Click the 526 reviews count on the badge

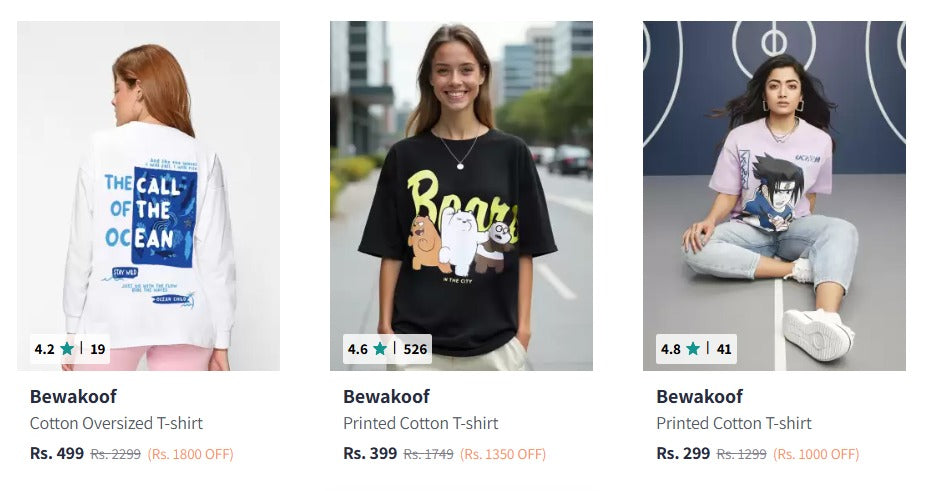tap(415, 349)
